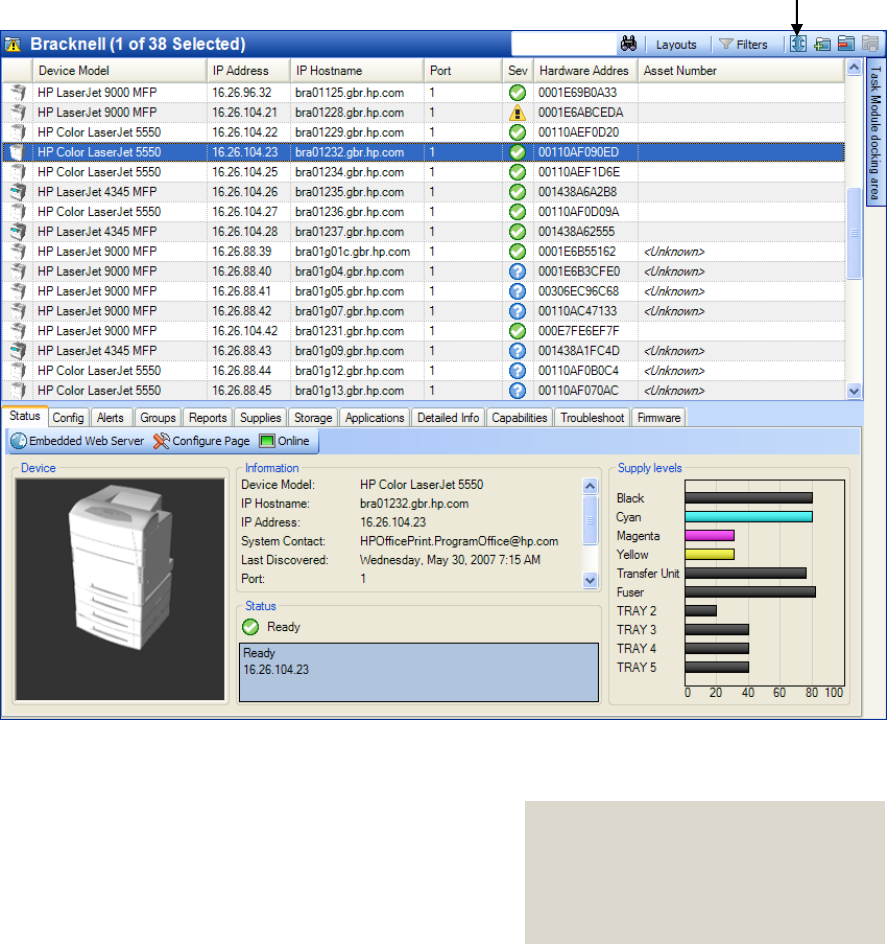Select the device with IP address 16.26.88.44
The width and height of the screenshot is (887, 944).
point(423,371)
